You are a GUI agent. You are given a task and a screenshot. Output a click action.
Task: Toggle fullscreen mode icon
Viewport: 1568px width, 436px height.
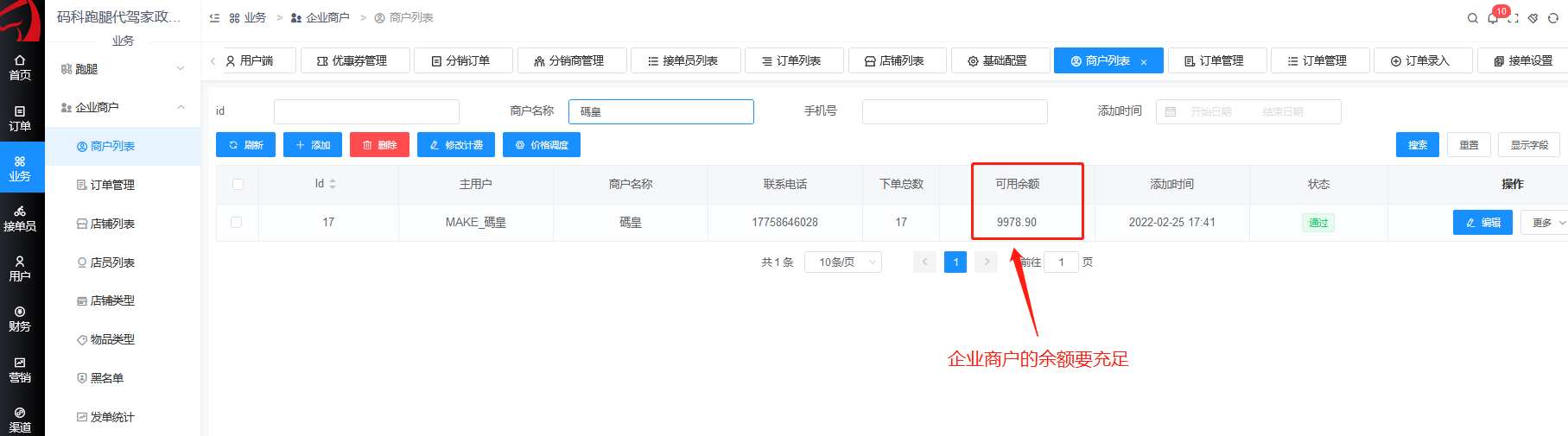coord(1514,18)
